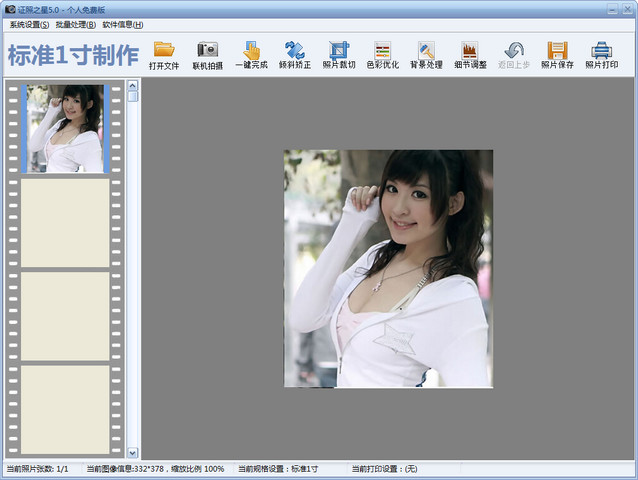This screenshot has height=480, width=638.
Task: Click the fourth empty filmstrip frame
Action: (65, 410)
